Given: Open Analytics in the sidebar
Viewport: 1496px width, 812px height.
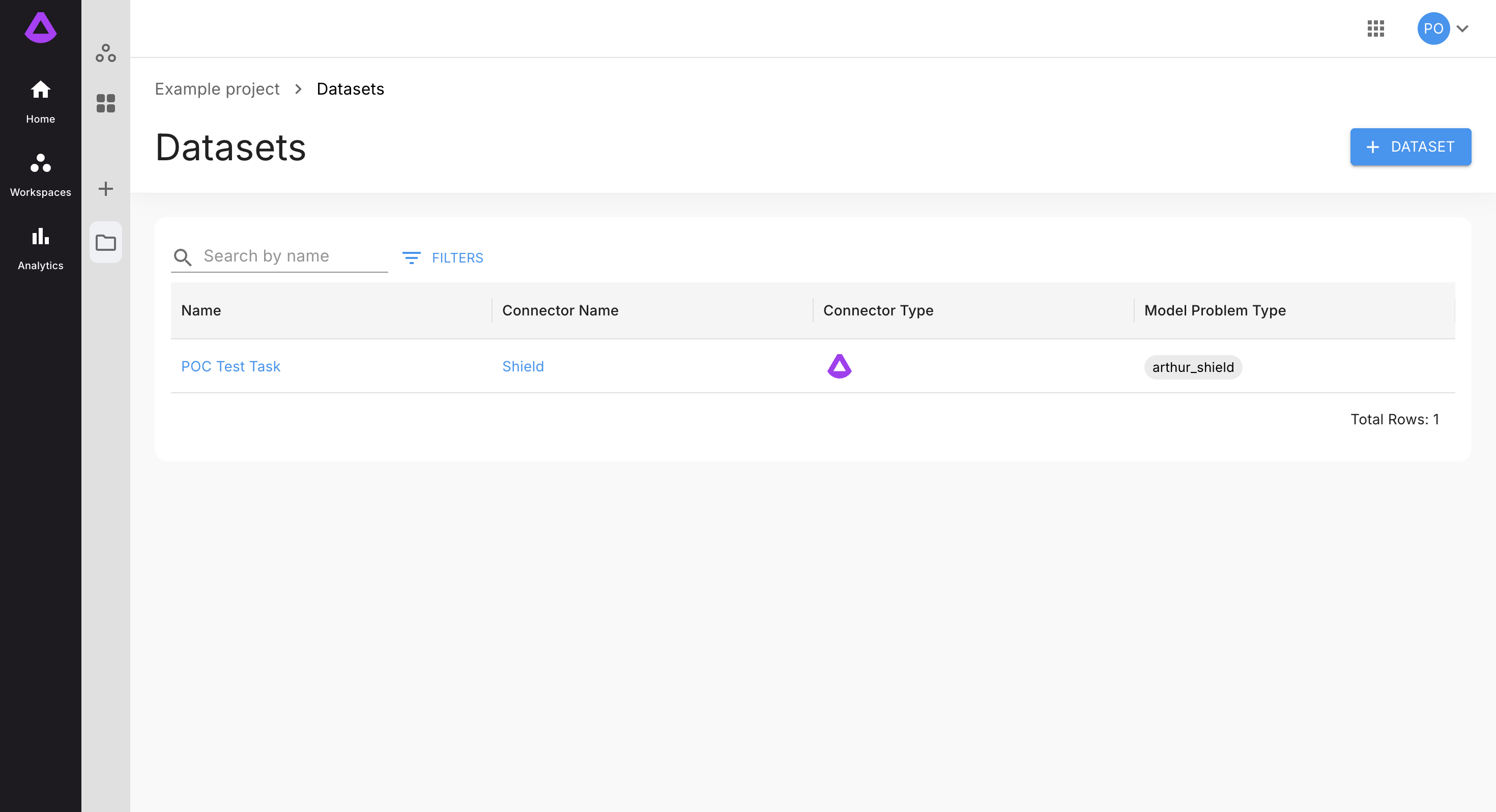Looking at the screenshot, I should pos(41,248).
